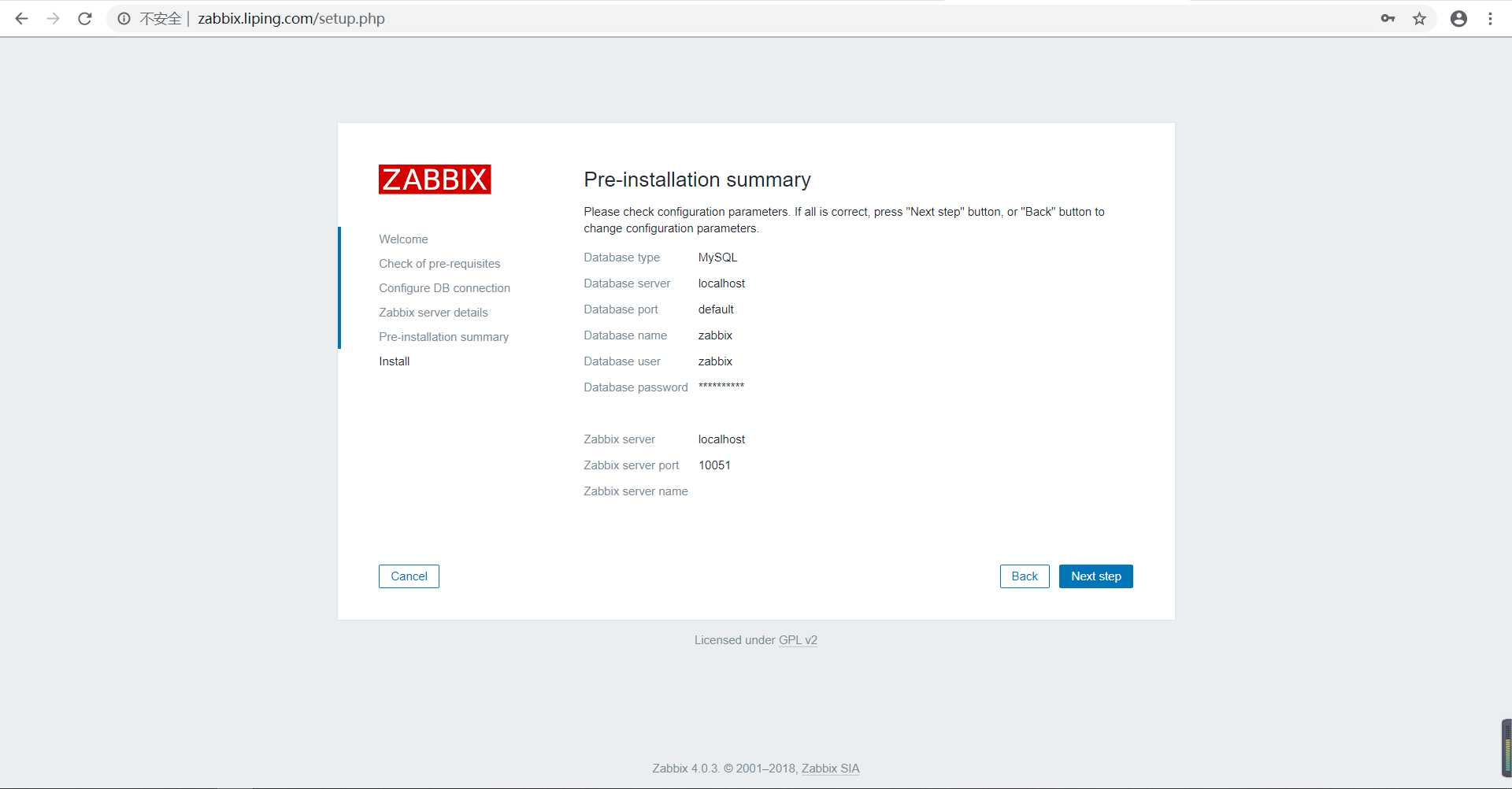Open Chrome three-dot menu
This screenshot has height=789, width=1512.
1490,18
